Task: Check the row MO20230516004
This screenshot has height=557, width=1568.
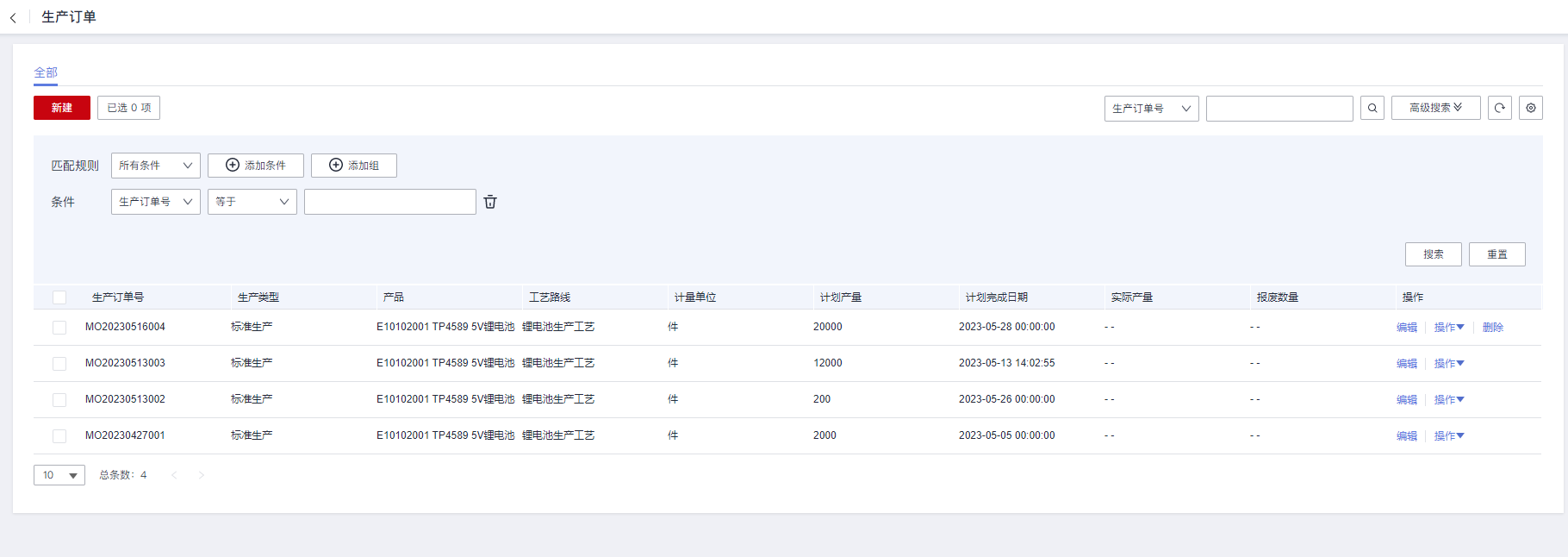Action: pos(59,328)
